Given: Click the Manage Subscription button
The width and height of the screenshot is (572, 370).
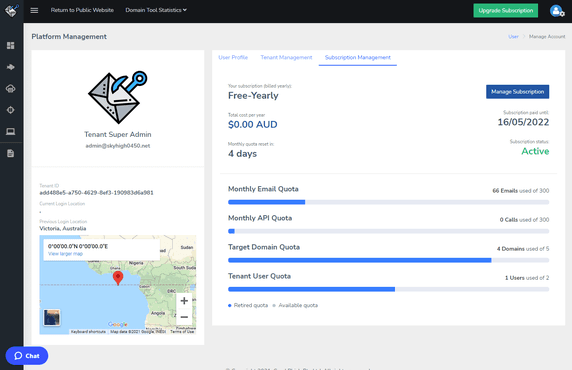Looking at the screenshot, I should 517,92.
